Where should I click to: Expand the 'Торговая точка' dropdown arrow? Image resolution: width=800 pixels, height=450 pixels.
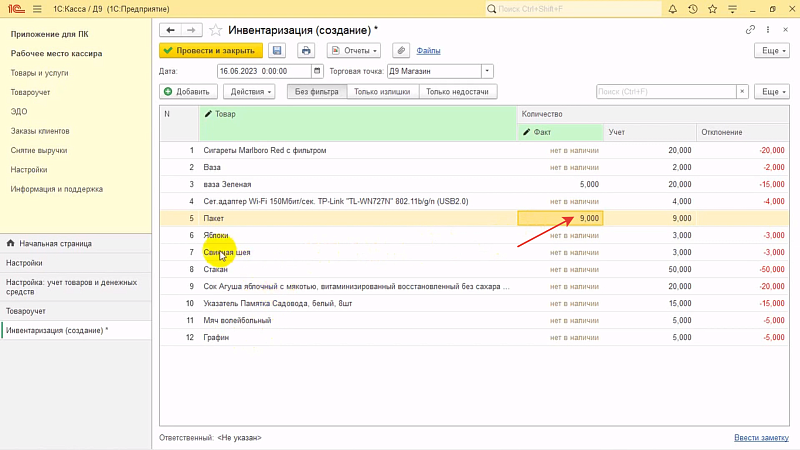(x=487, y=72)
